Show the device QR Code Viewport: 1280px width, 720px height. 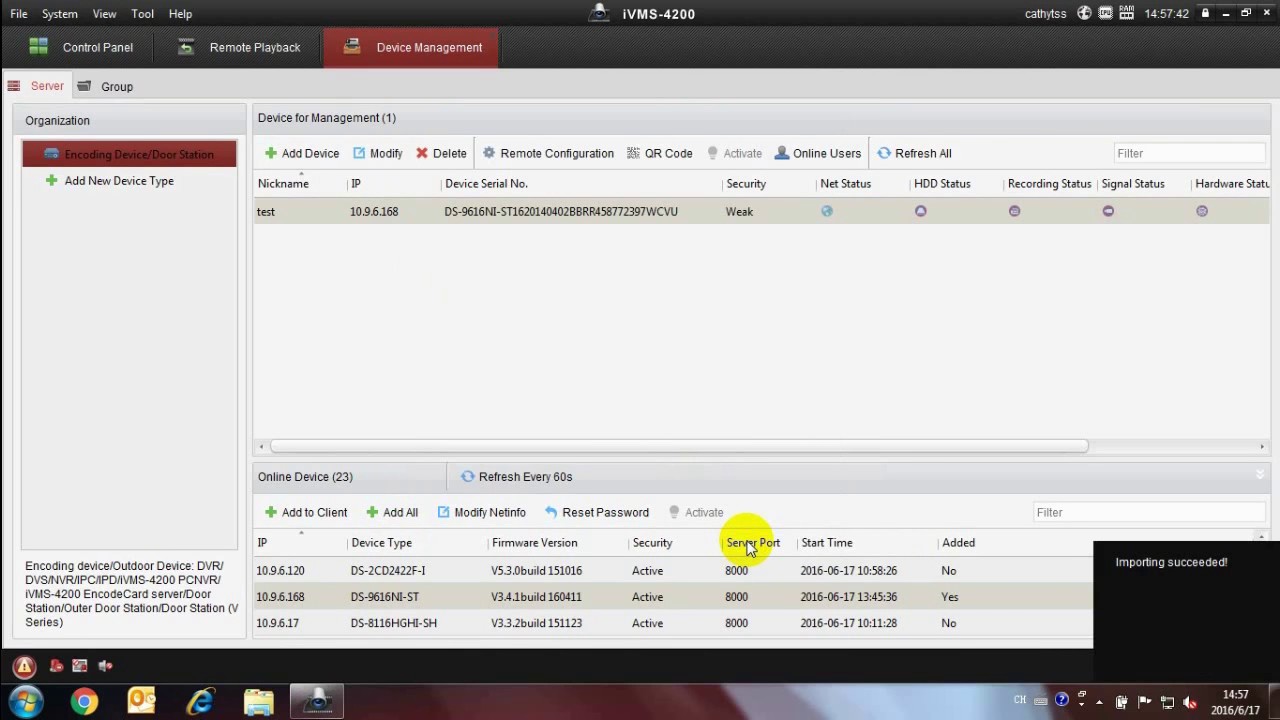[659, 153]
